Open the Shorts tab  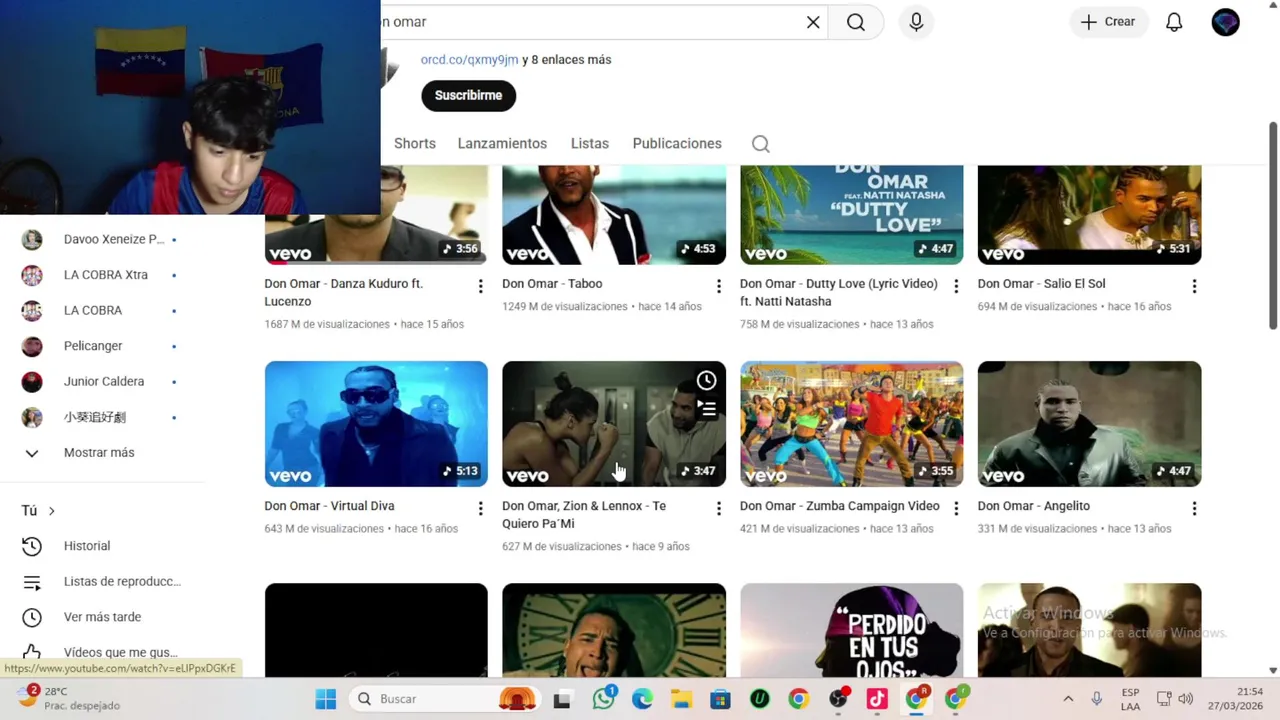click(x=415, y=144)
